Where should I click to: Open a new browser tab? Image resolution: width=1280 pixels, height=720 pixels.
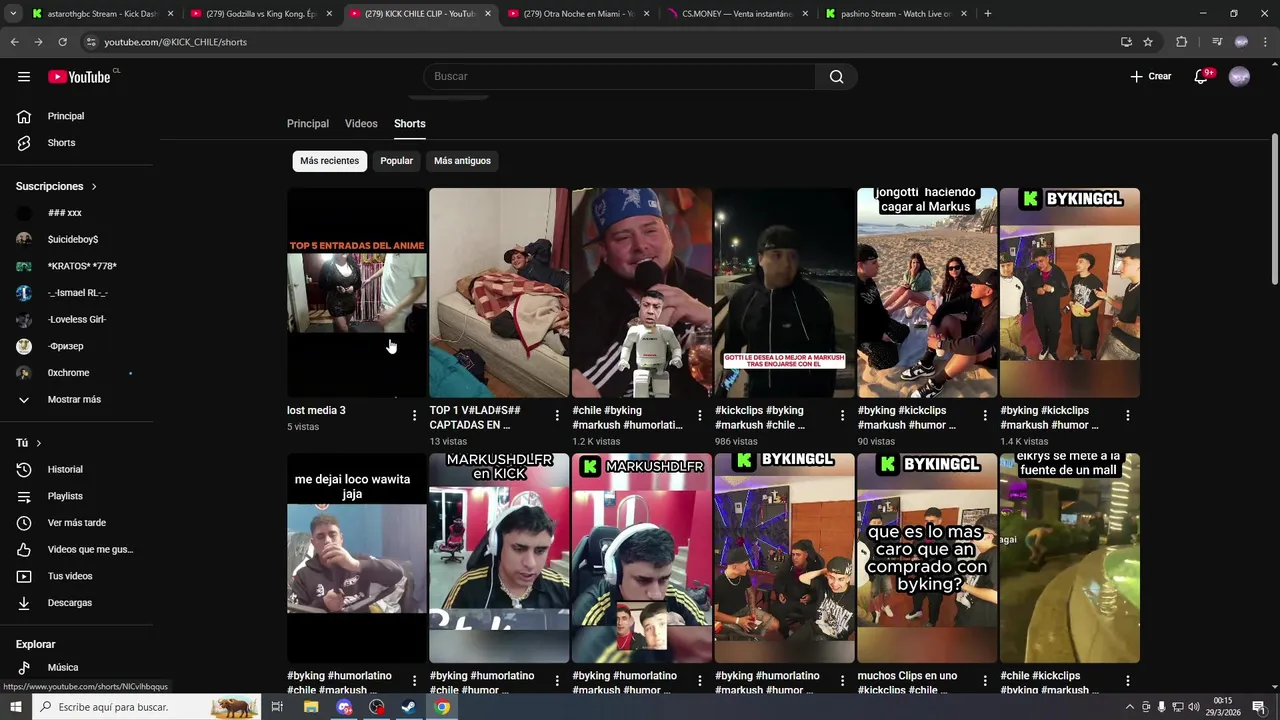(x=988, y=14)
